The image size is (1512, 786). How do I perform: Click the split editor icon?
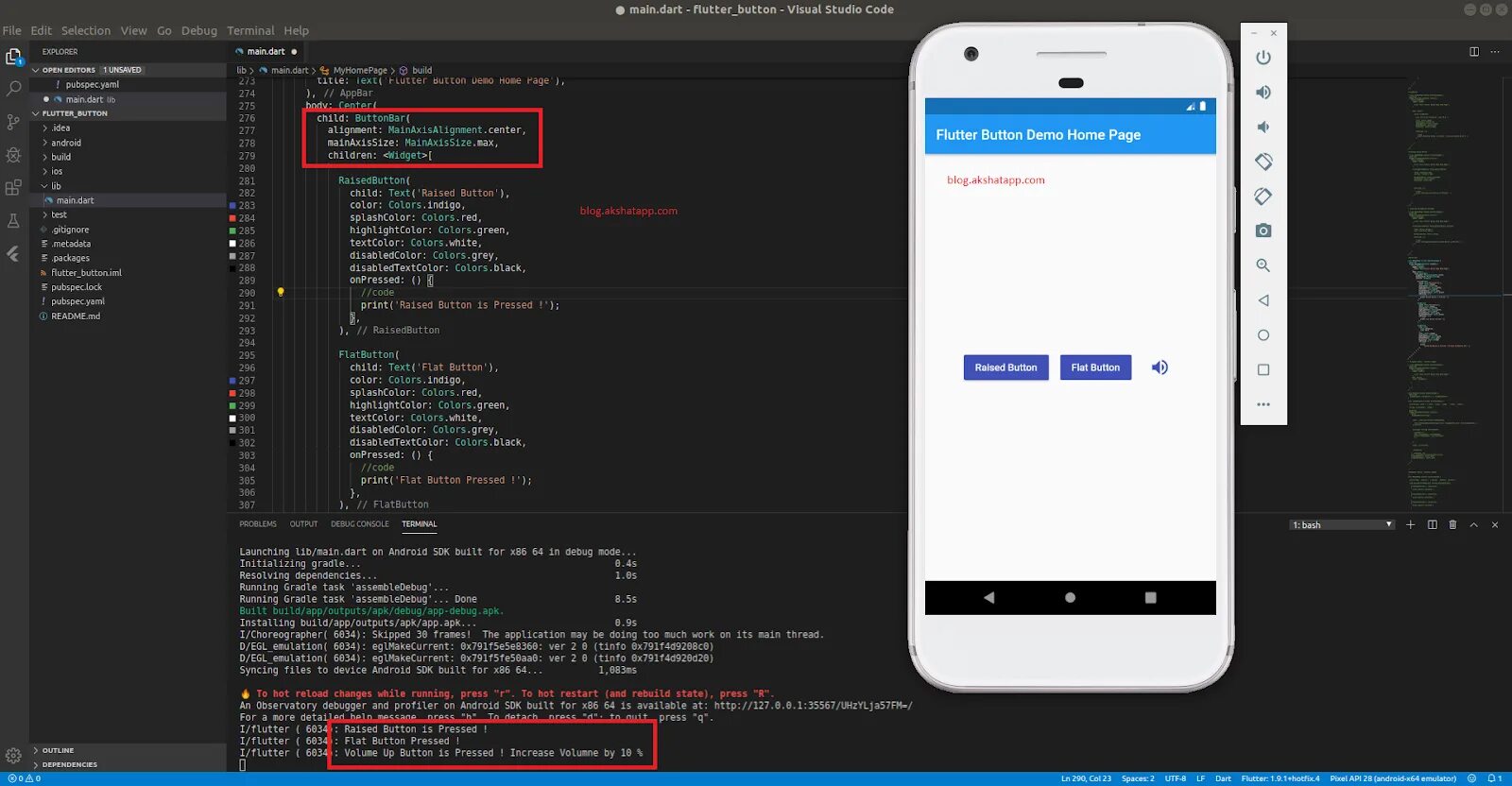pyautogui.click(x=1473, y=52)
